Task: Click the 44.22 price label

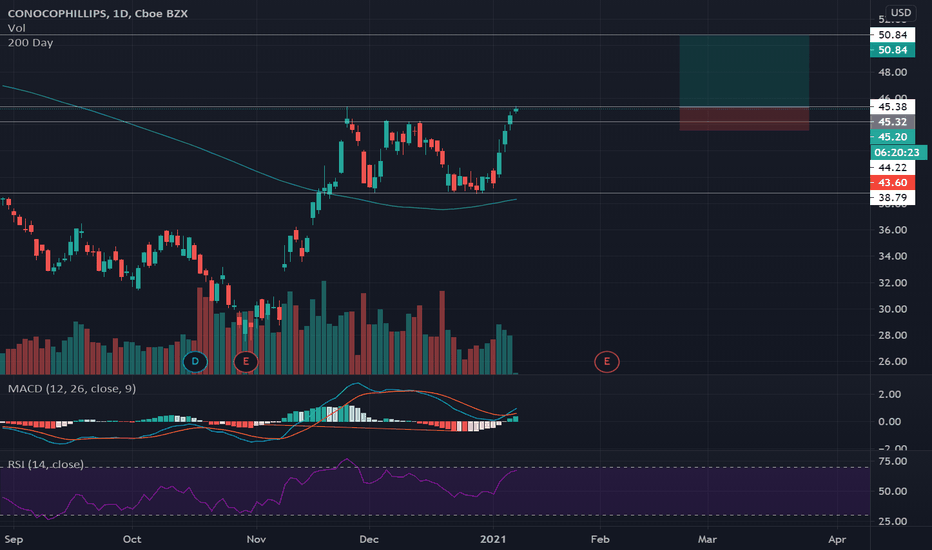Action: point(892,168)
